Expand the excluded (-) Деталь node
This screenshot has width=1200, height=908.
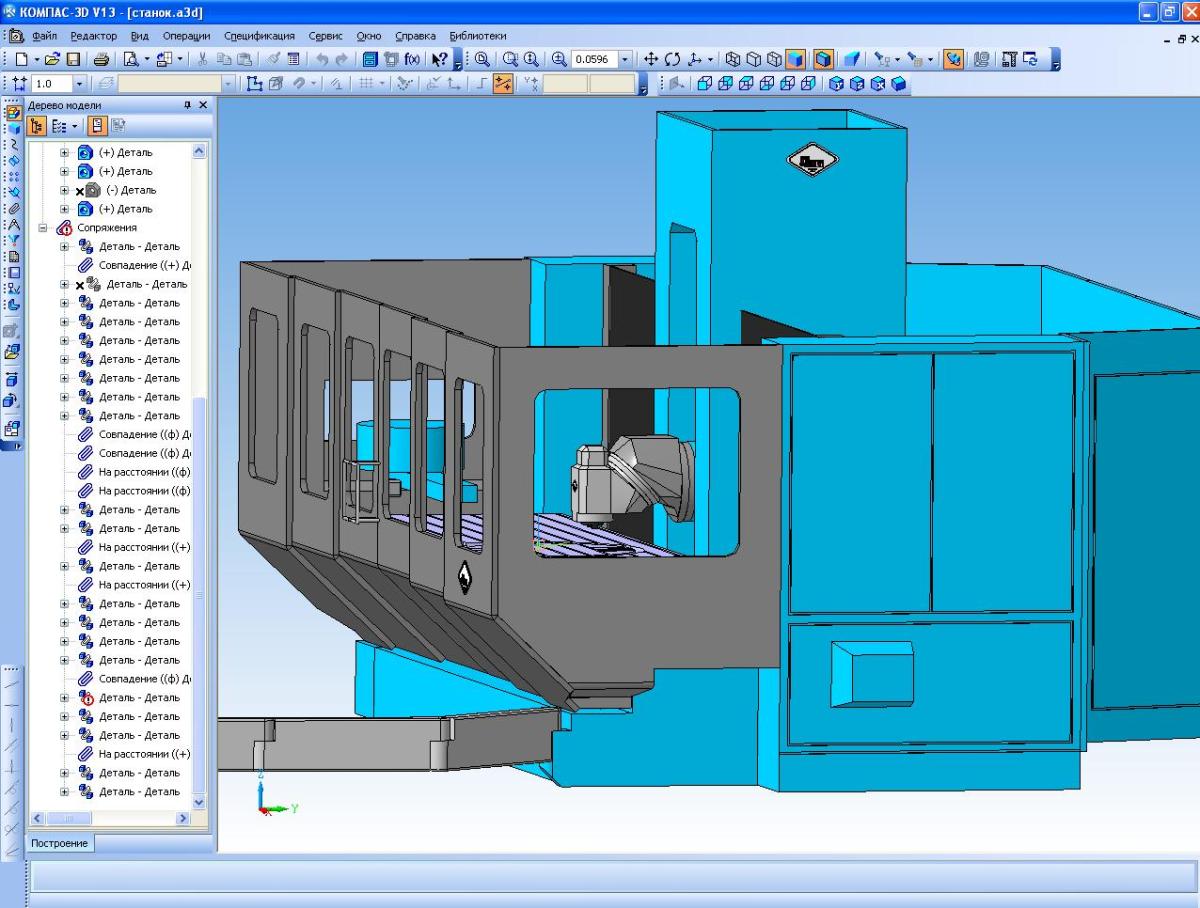tap(65, 190)
